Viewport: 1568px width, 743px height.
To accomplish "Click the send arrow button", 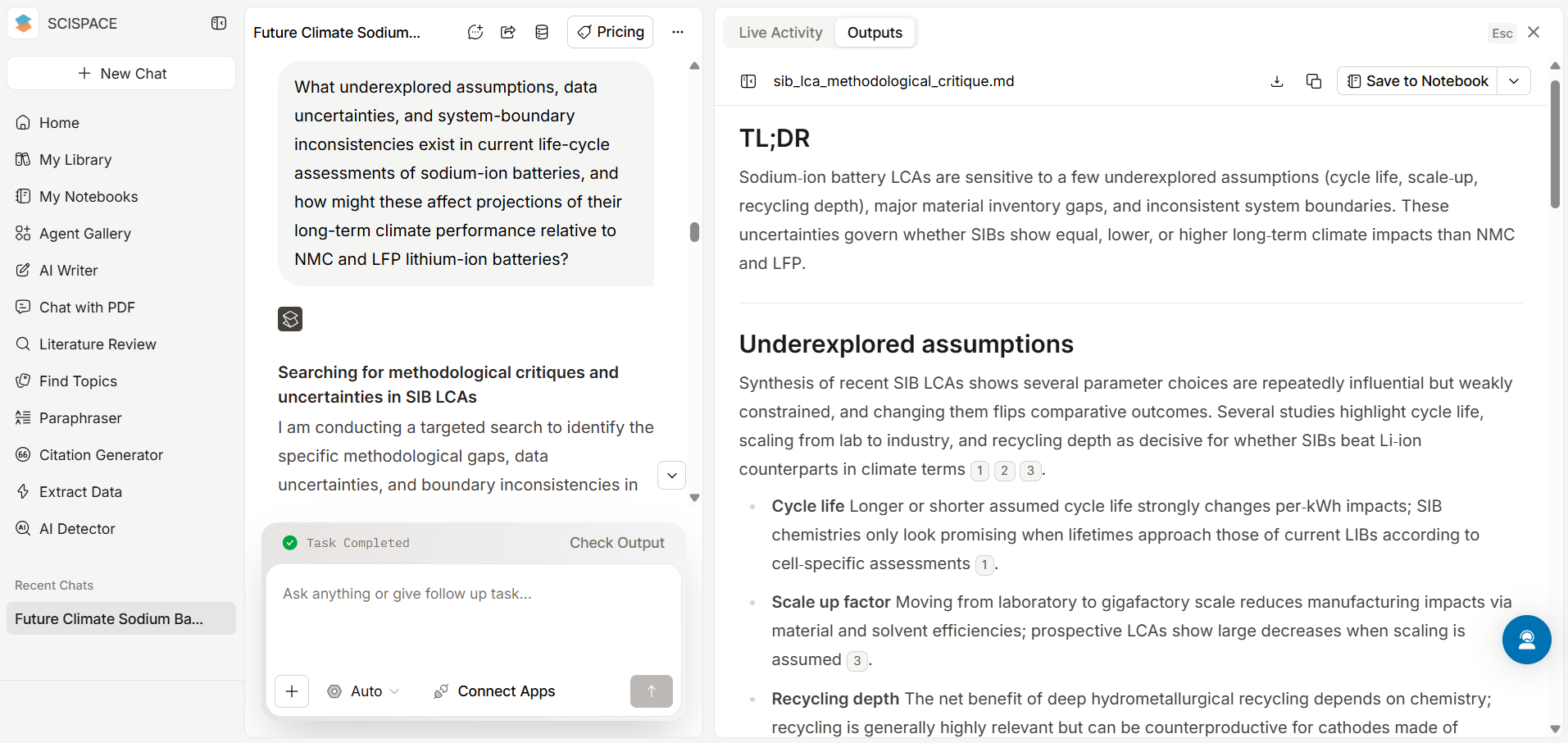I will pos(652,691).
